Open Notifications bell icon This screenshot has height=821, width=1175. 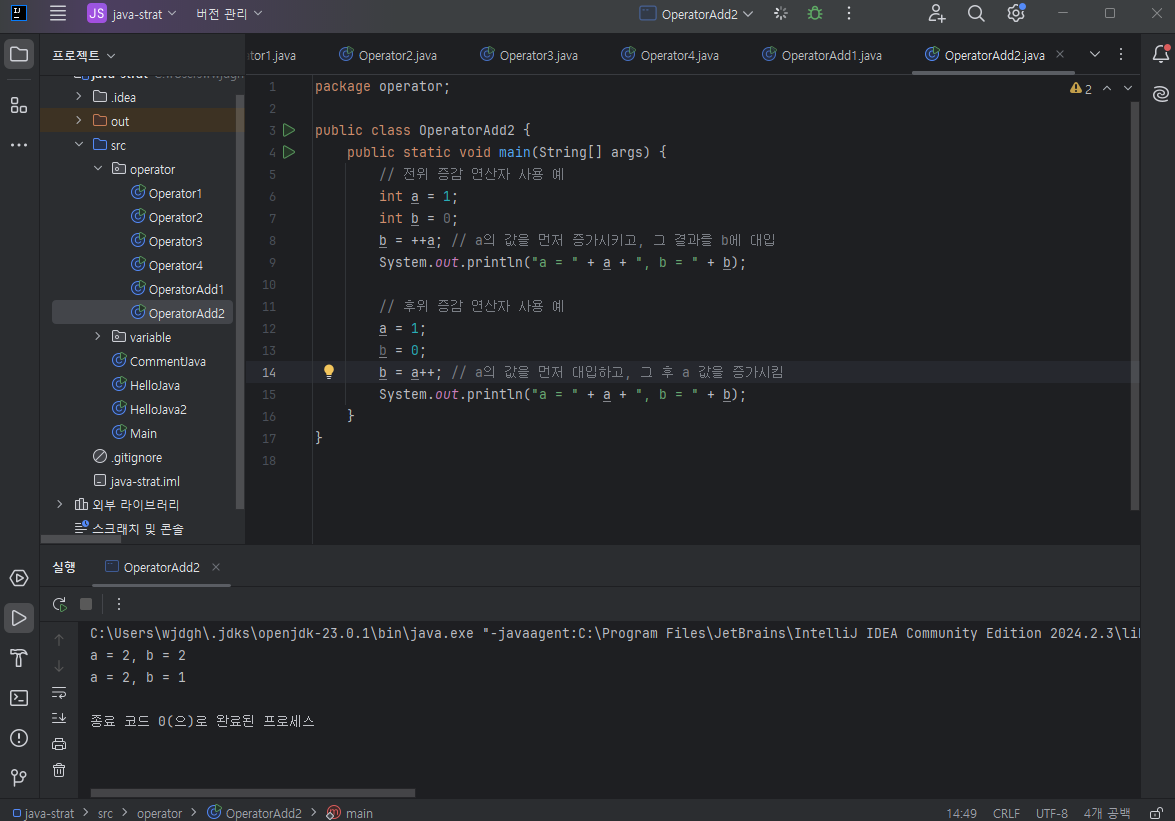point(1161,54)
